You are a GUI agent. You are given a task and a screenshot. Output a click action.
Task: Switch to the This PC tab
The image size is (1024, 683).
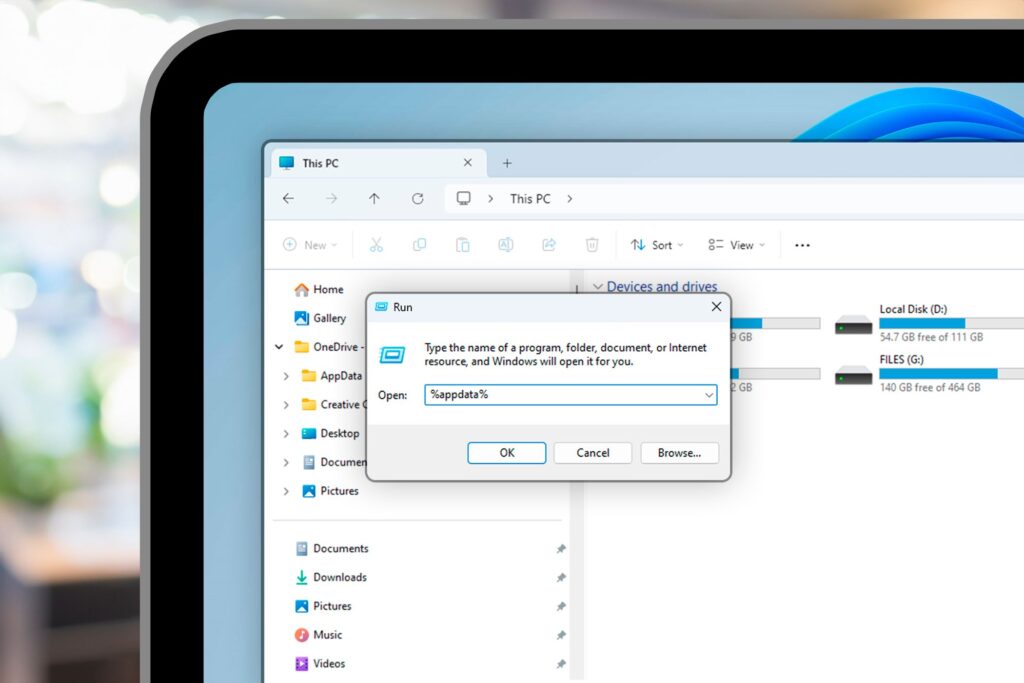tap(320, 162)
